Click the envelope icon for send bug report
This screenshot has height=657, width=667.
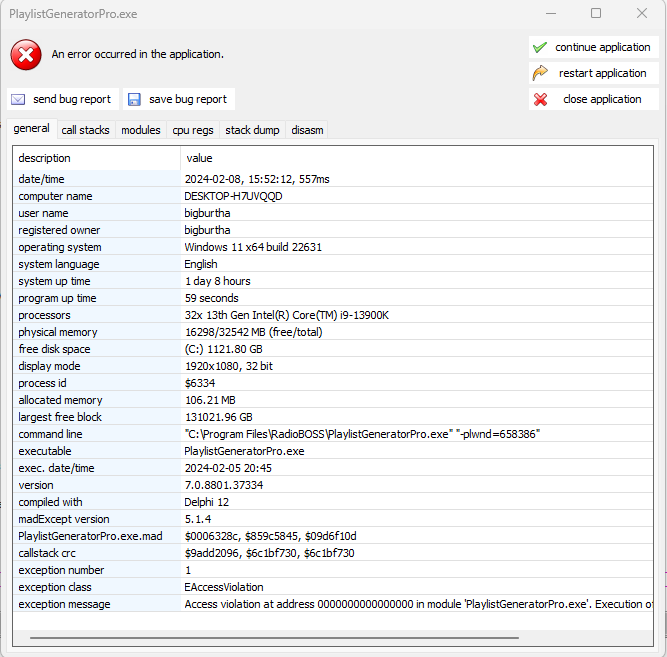(18, 99)
